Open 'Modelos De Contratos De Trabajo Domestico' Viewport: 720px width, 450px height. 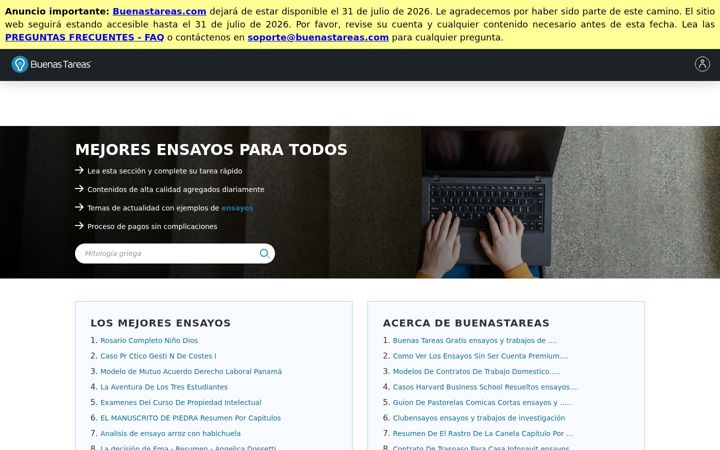476,371
